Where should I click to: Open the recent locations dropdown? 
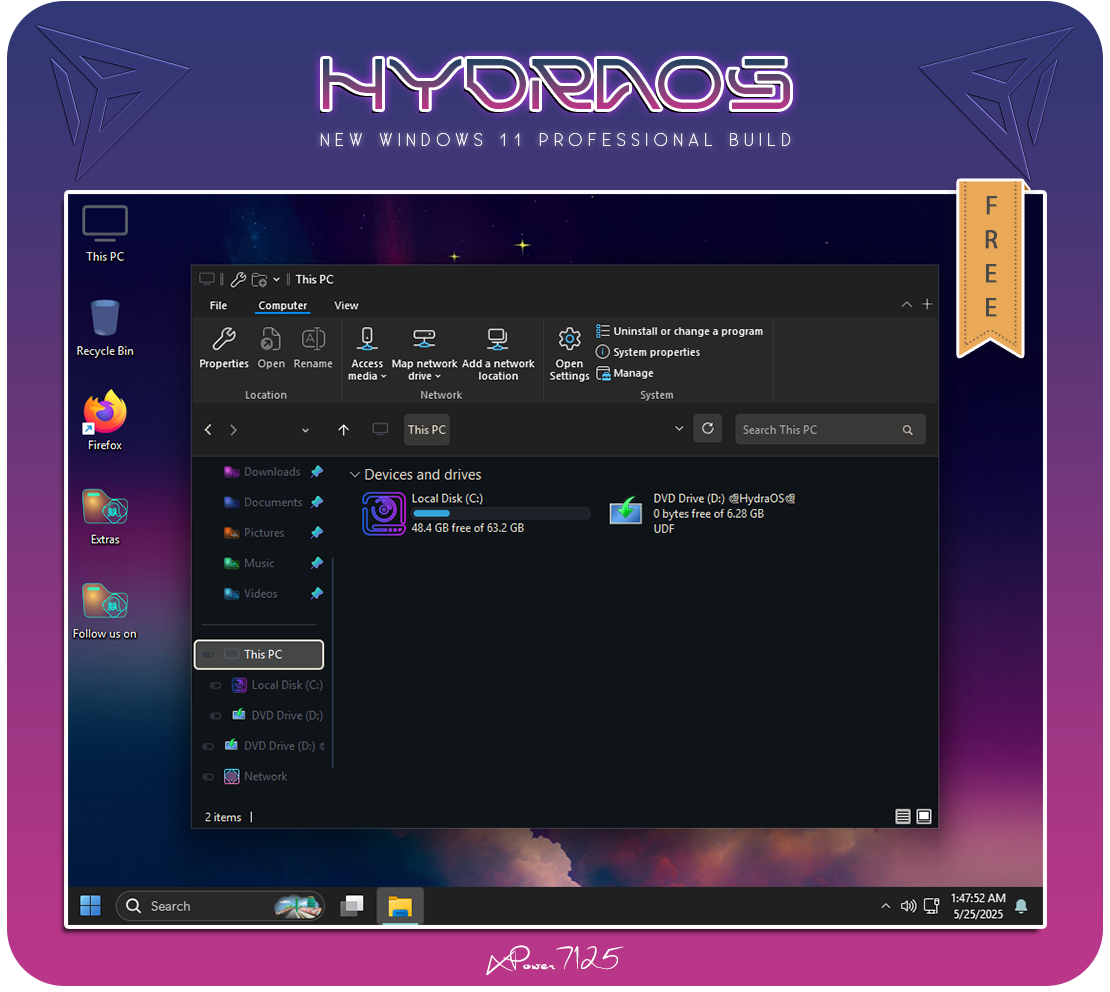coord(305,430)
